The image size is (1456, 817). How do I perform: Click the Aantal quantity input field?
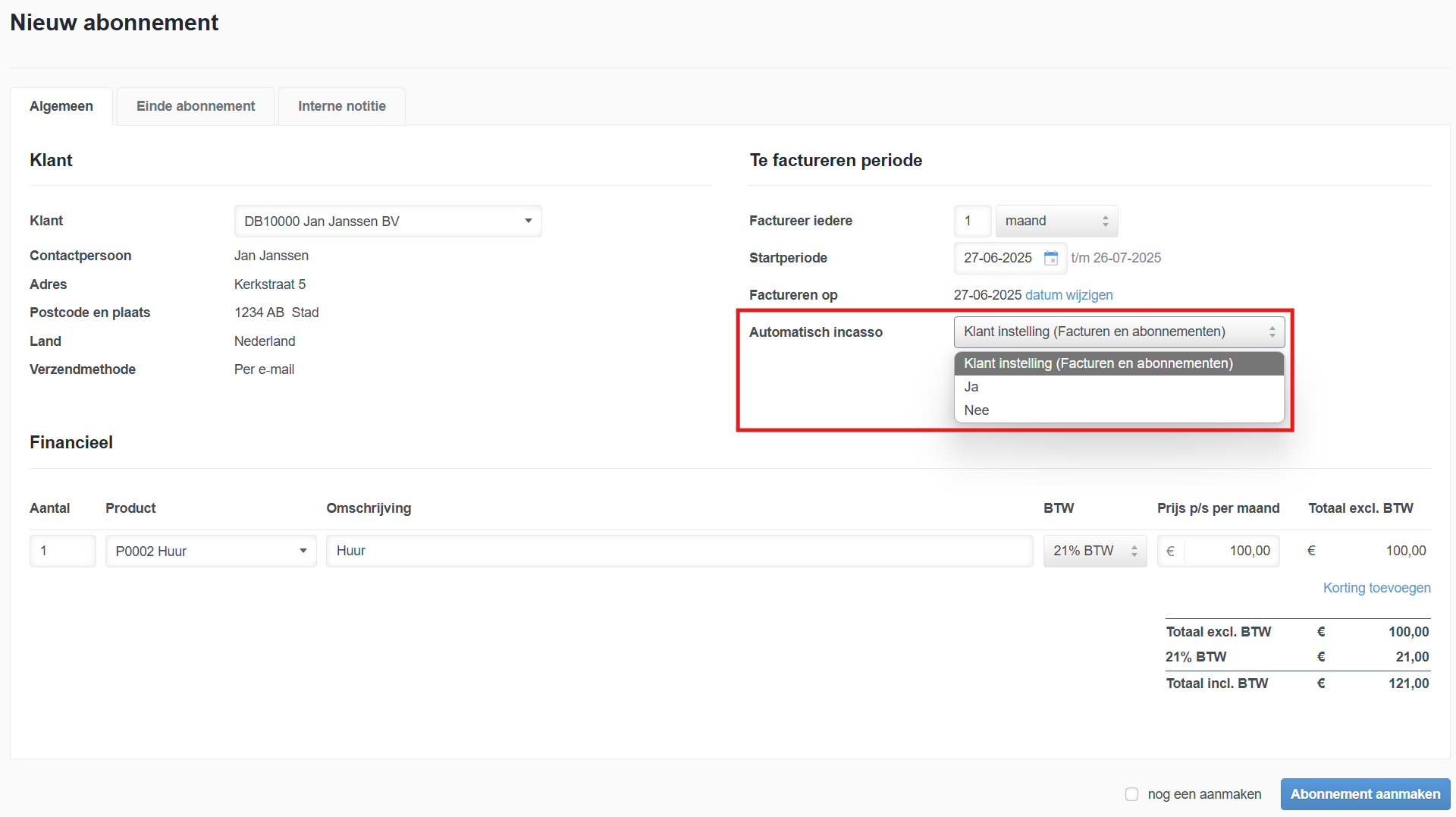62,551
